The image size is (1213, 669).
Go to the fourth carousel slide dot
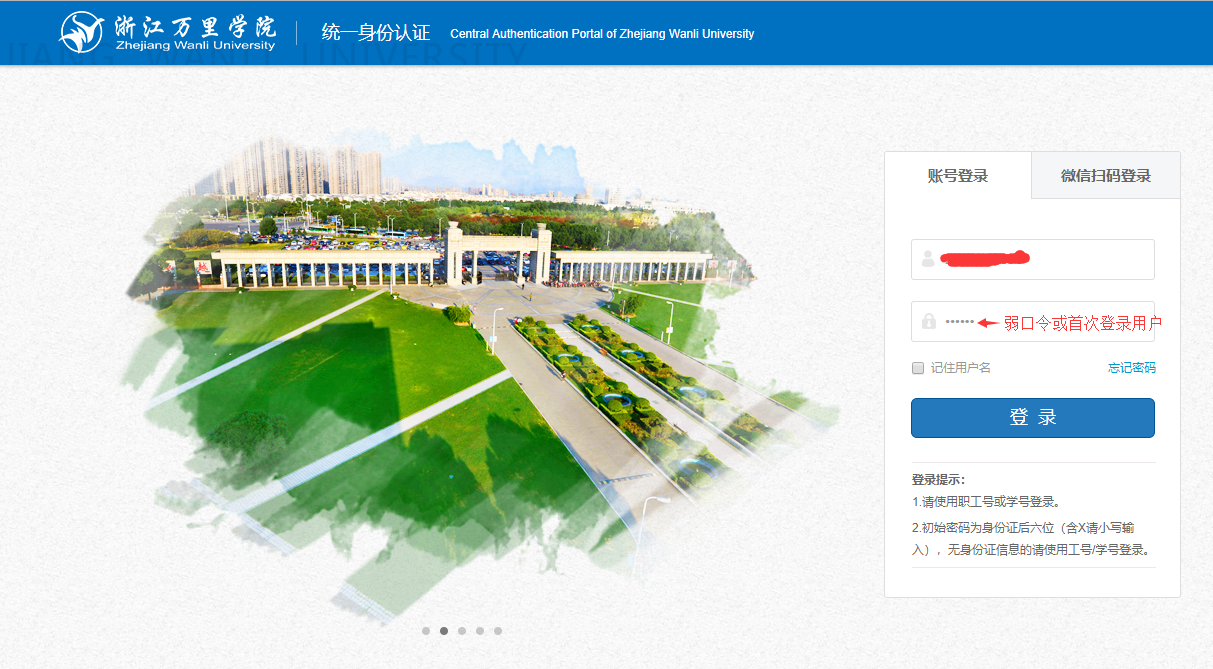point(480,631)
